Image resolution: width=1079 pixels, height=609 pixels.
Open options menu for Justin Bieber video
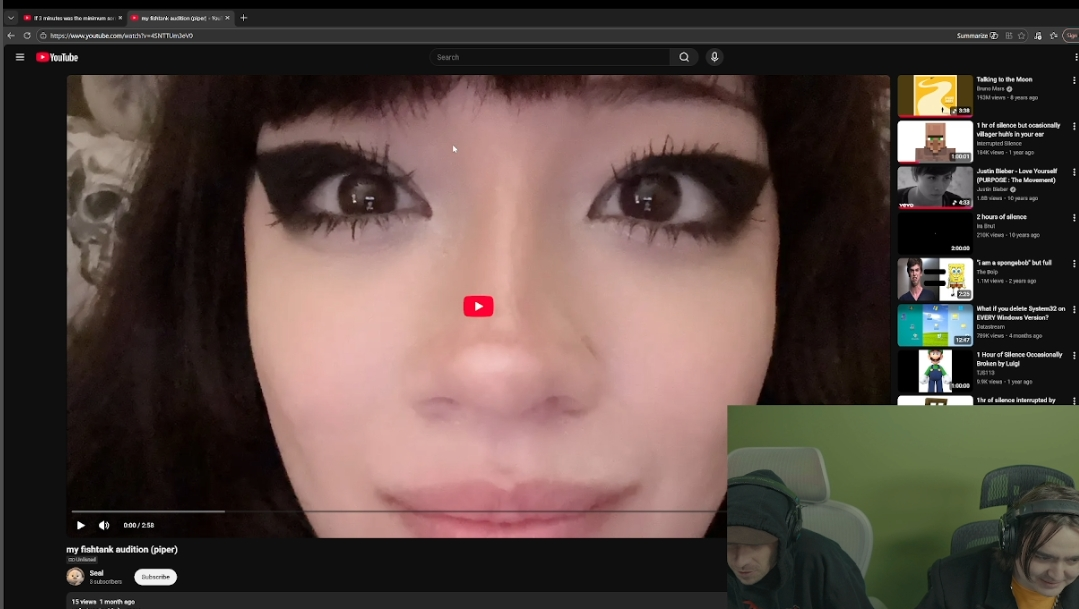tap(1073, 172)
